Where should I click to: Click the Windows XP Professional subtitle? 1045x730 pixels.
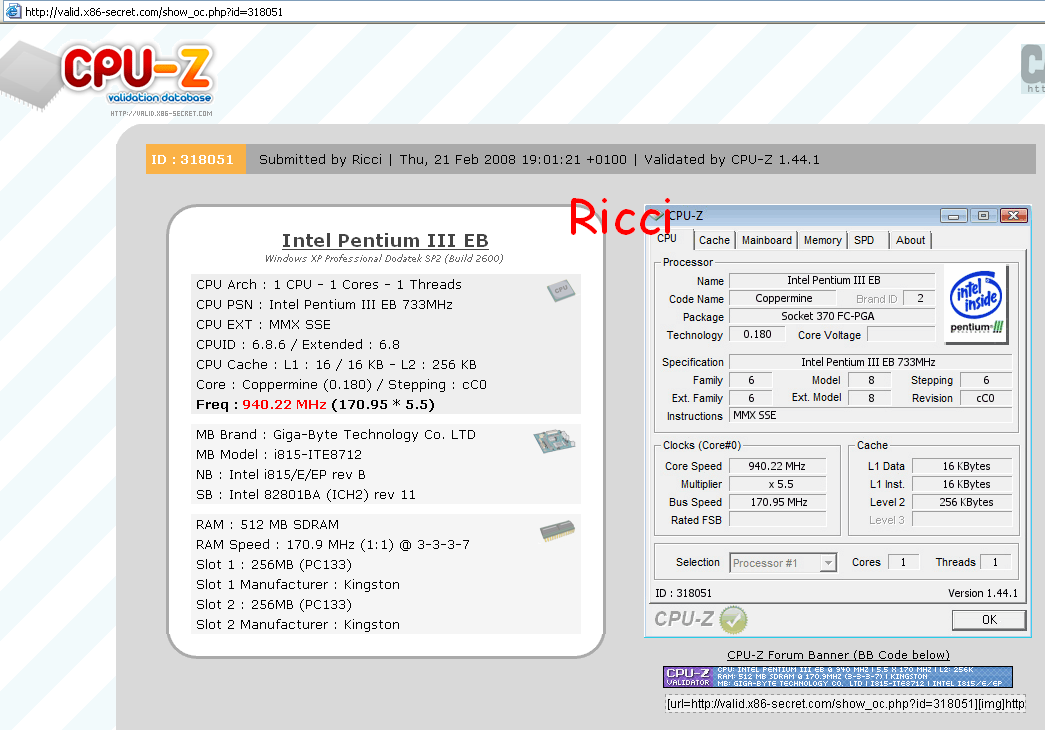coord(384,259)
